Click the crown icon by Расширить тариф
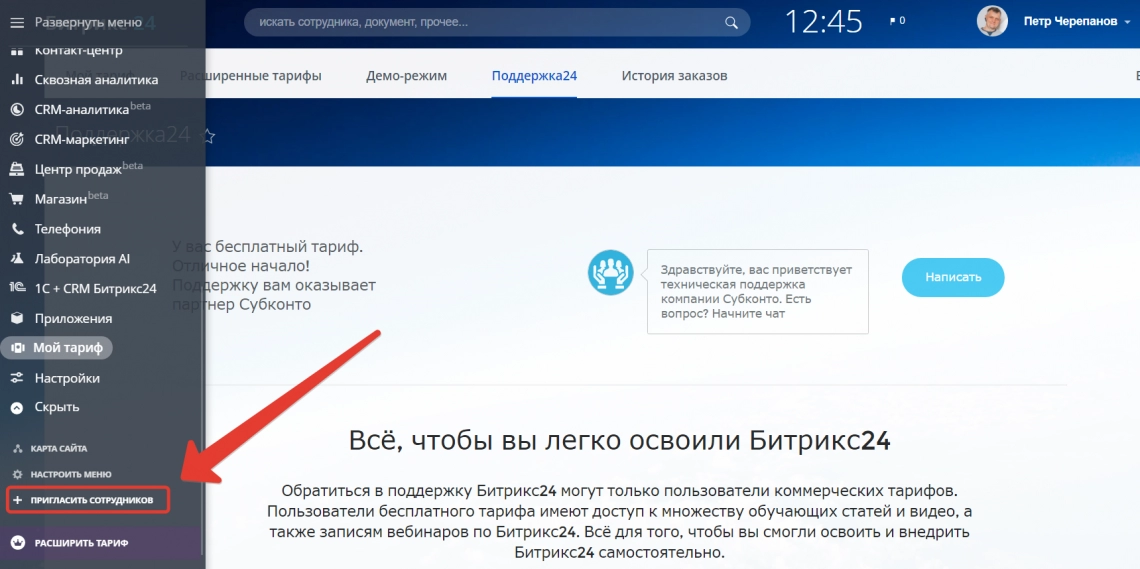Screen dimensions: 1140x569 pos(18,542)
